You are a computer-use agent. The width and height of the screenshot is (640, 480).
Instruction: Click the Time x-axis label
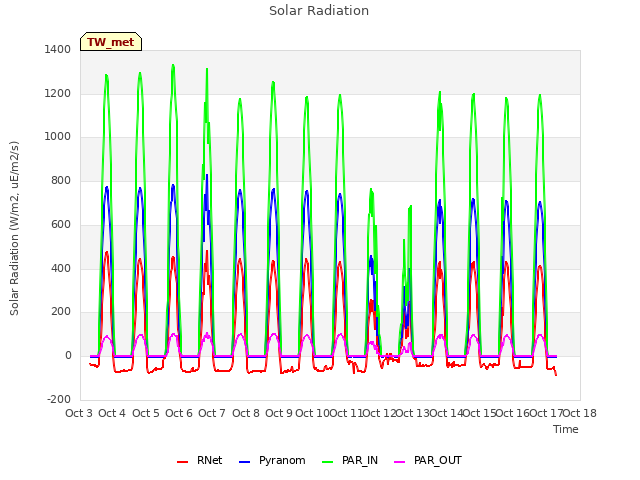coord(566,429)
